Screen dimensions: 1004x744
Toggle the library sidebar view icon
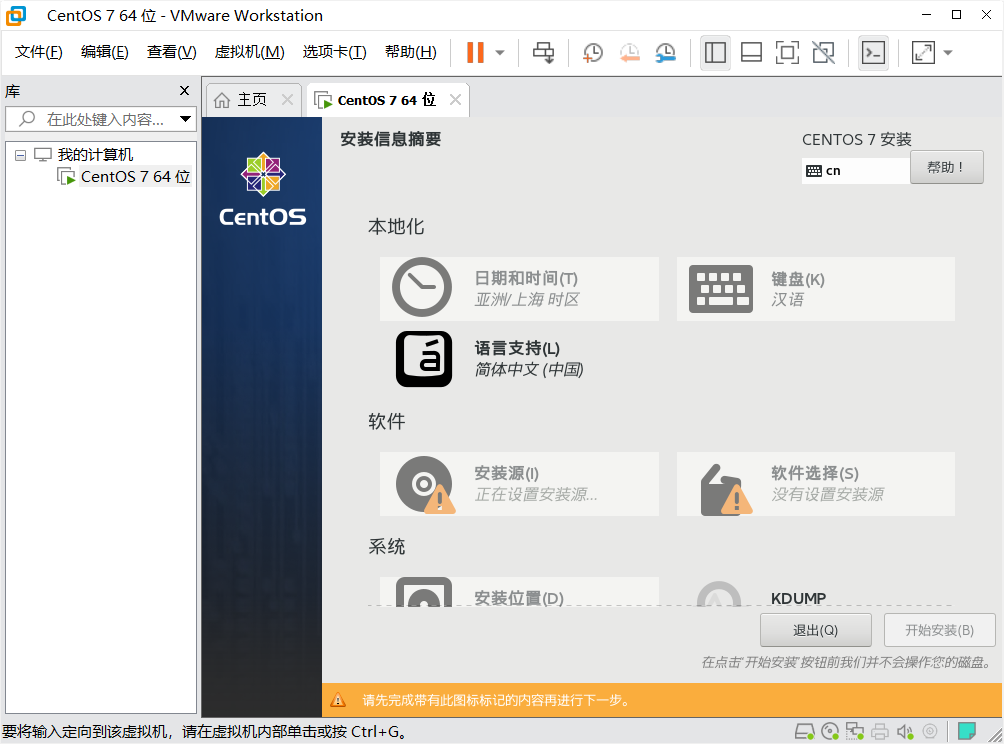[715, 53]
